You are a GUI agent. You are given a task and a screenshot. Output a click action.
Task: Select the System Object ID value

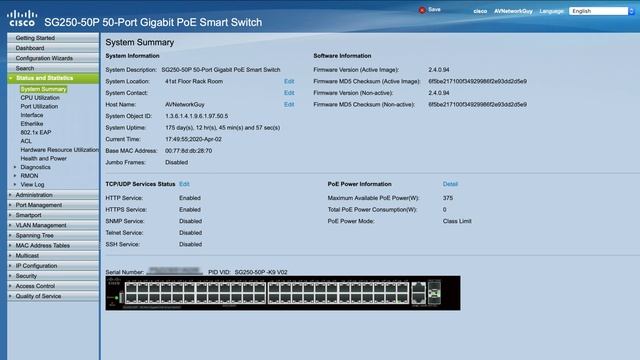click(x=197, y=116)
